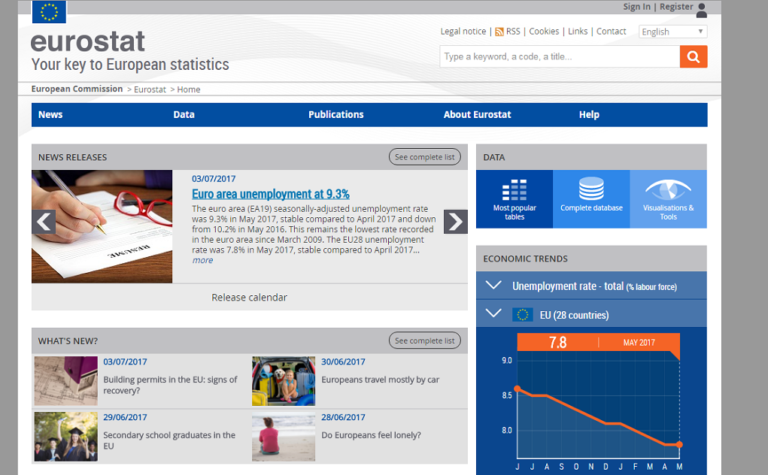The image size is (768, 475).
Task: Open the News menu
Action: [50, 115]
